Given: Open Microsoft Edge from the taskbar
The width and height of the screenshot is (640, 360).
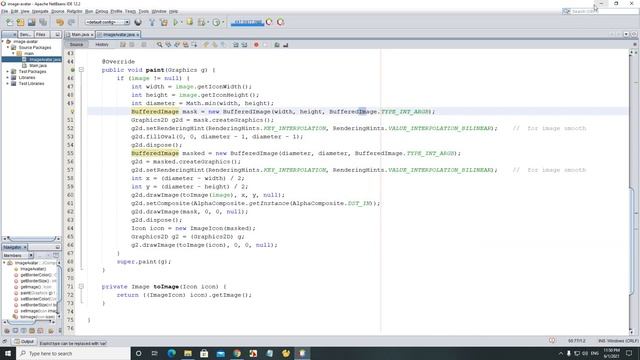Looking at the screenshot, I should [x=171, y=353].
